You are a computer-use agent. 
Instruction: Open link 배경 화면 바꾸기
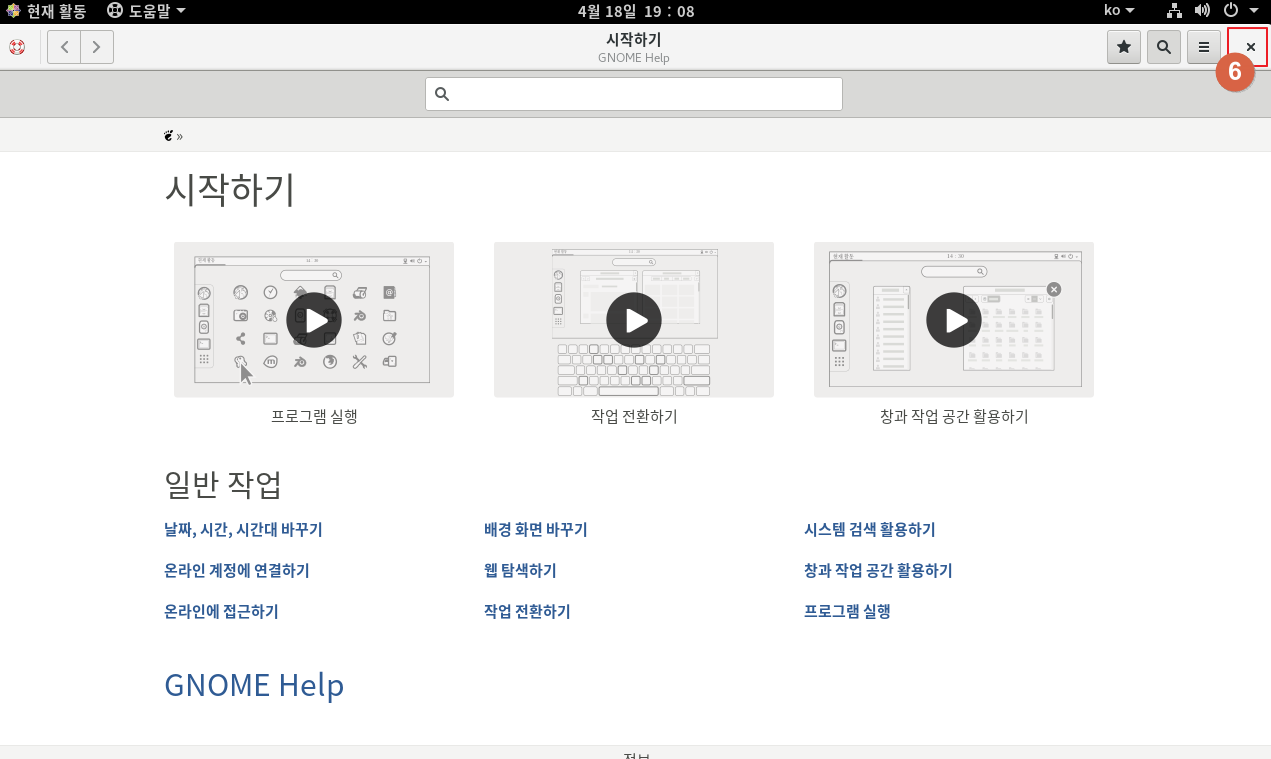coord(536,530)
